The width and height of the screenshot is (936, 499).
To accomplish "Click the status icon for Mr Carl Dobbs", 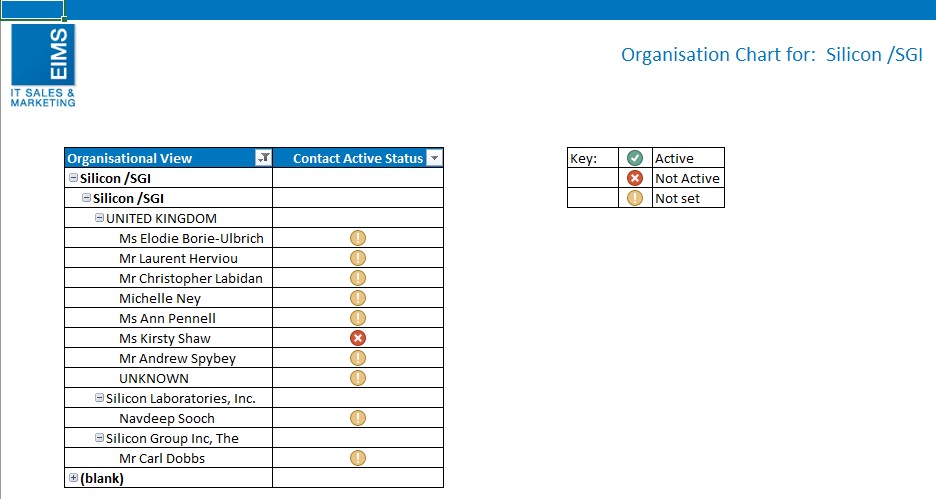I will [358, 458].
